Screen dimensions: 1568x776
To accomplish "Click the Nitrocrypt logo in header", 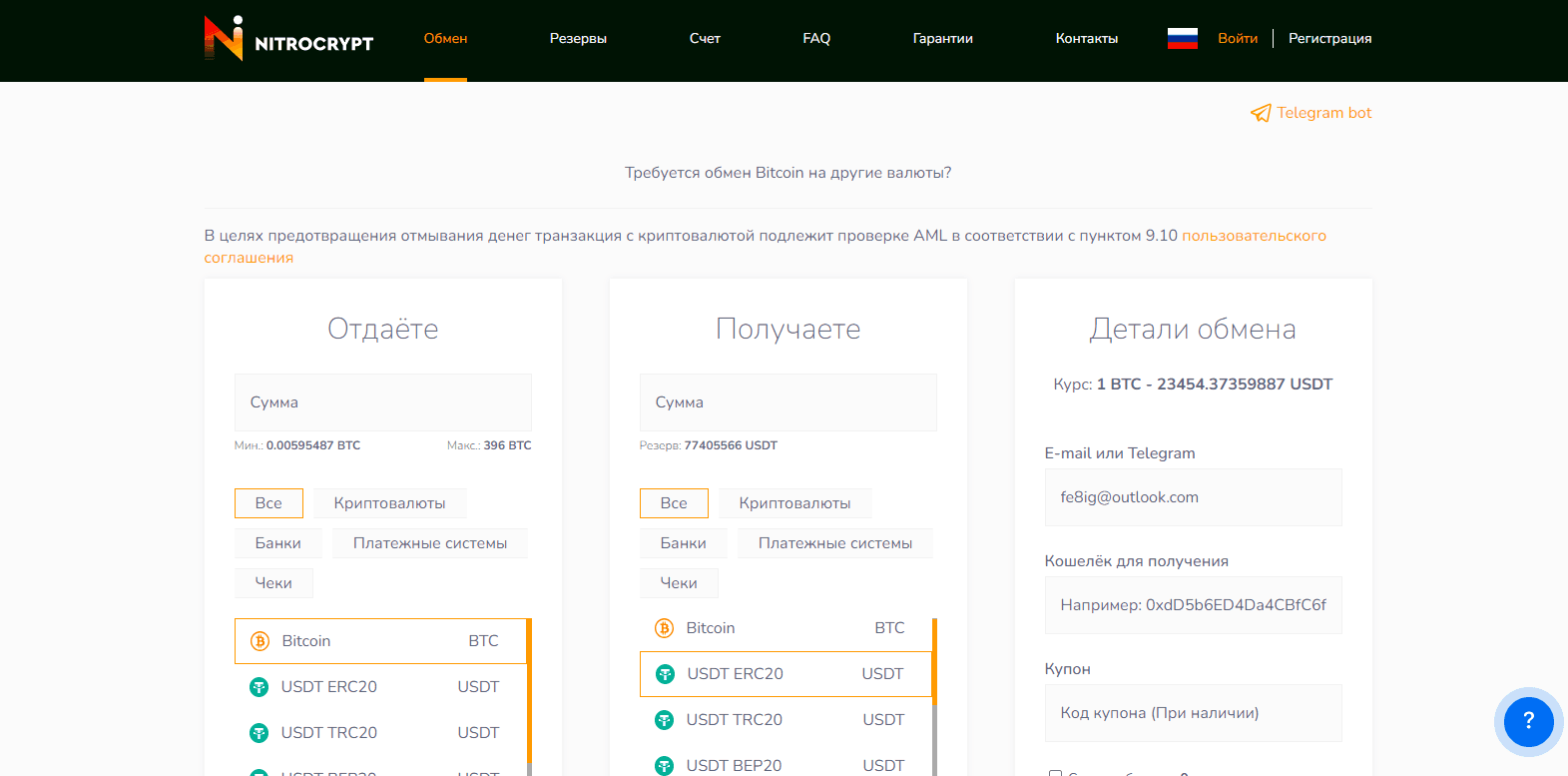I will click(x=288, y=39).
